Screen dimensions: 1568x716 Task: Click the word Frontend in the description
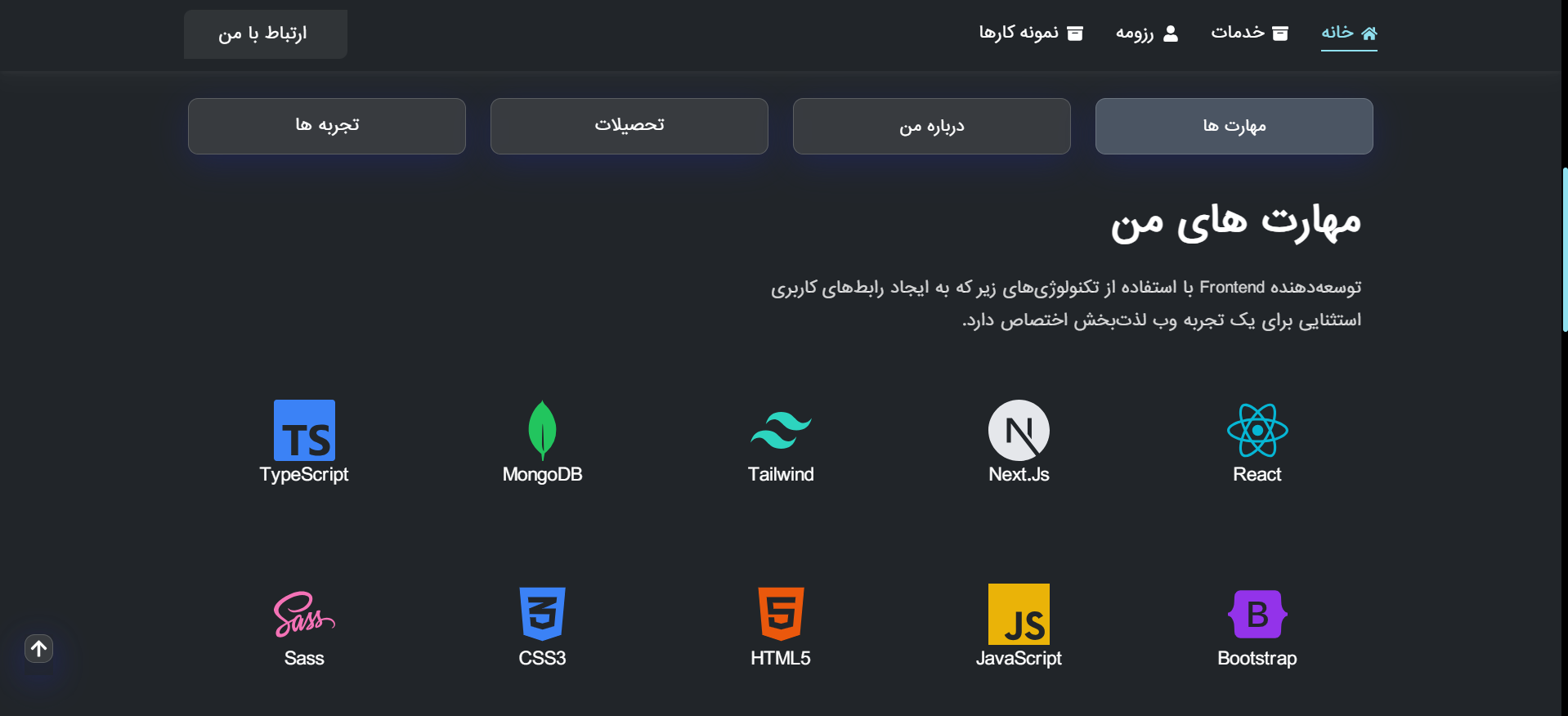tap(1232, 287)
